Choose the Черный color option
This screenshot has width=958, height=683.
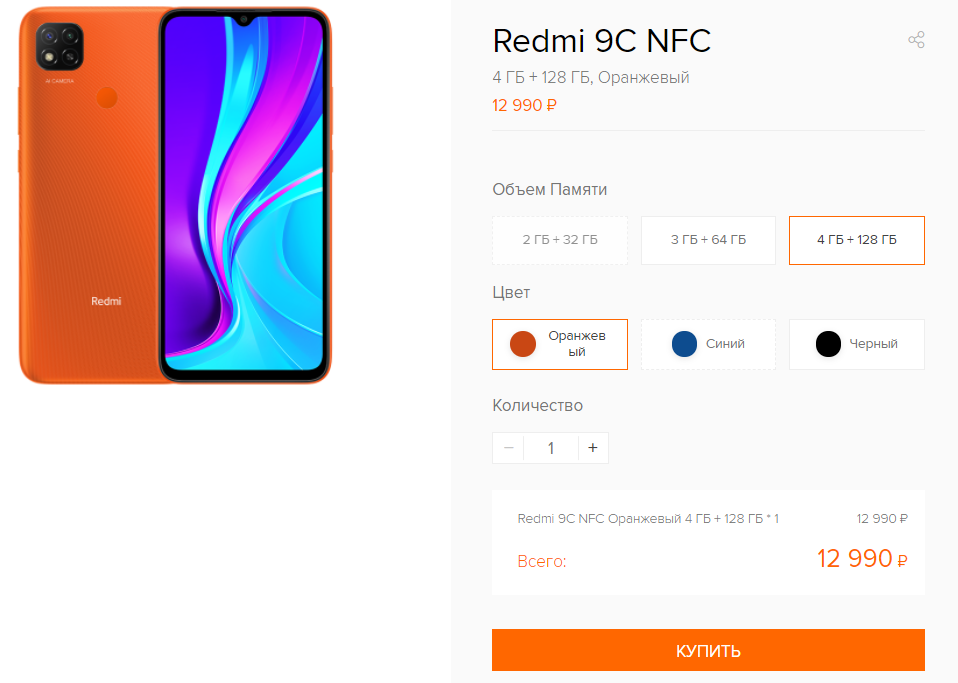[856, 344]
